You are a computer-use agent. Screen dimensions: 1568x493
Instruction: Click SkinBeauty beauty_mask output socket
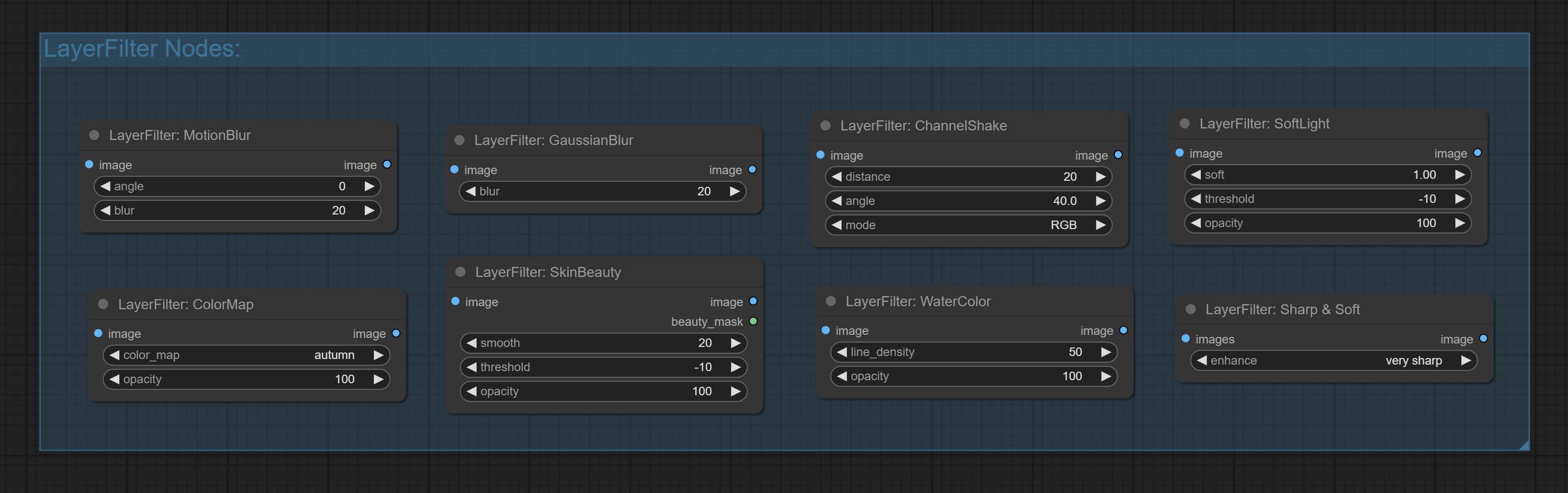[753, 321]
